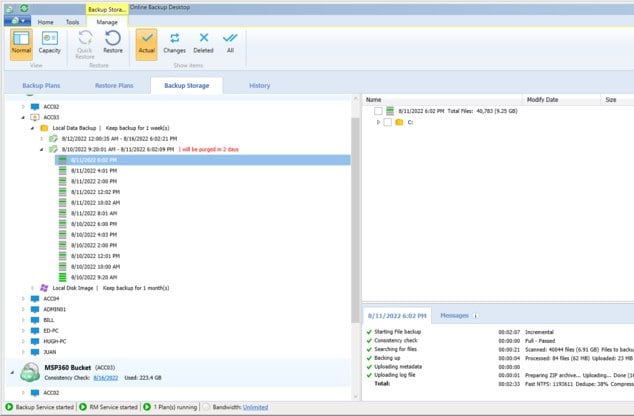Viewport: 634px width, 416px height.
Task: Select the Normal view icon
Action: coord(21,43)
